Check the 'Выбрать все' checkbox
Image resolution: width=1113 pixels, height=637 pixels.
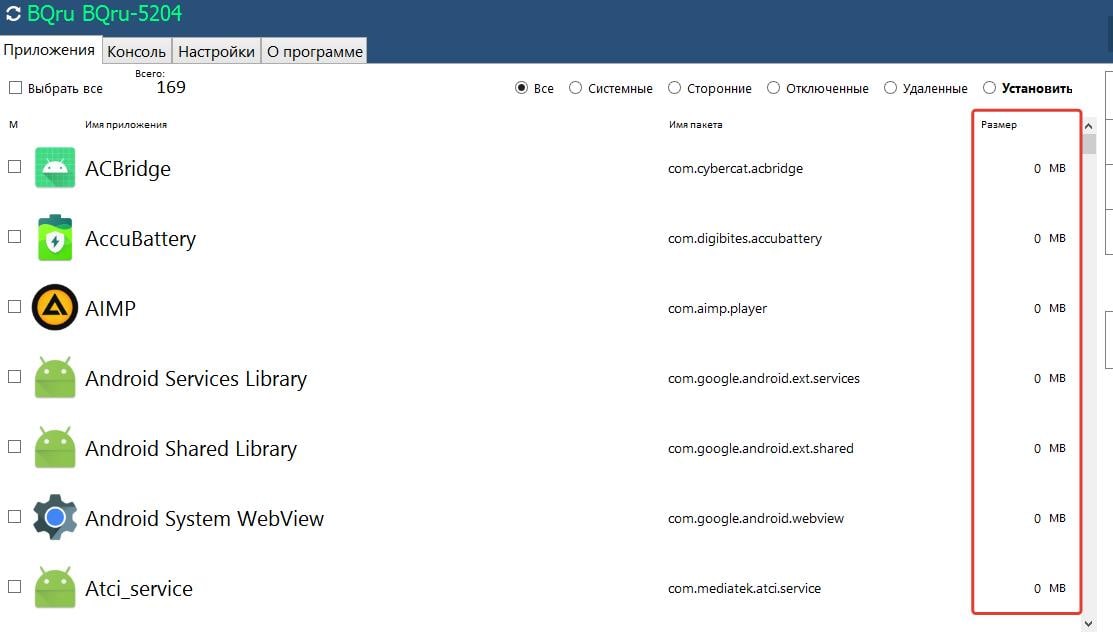15,87
